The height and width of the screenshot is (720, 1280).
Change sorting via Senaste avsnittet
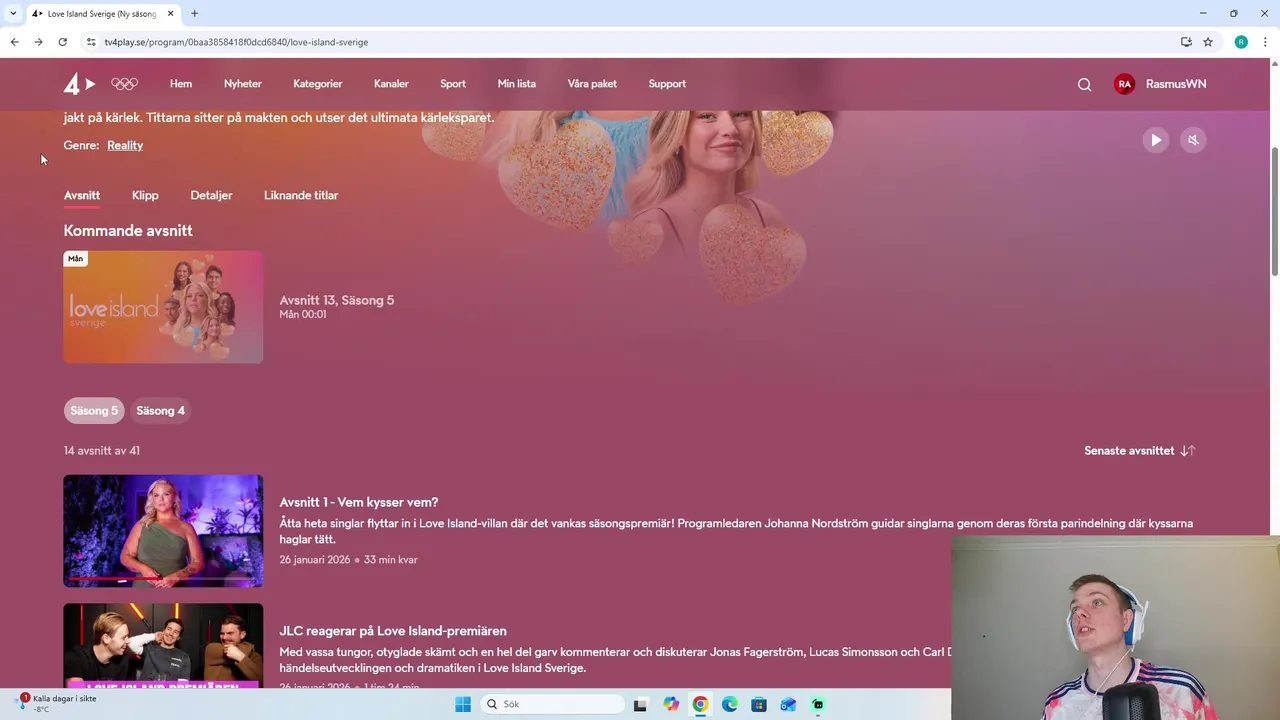(1129, 451)
